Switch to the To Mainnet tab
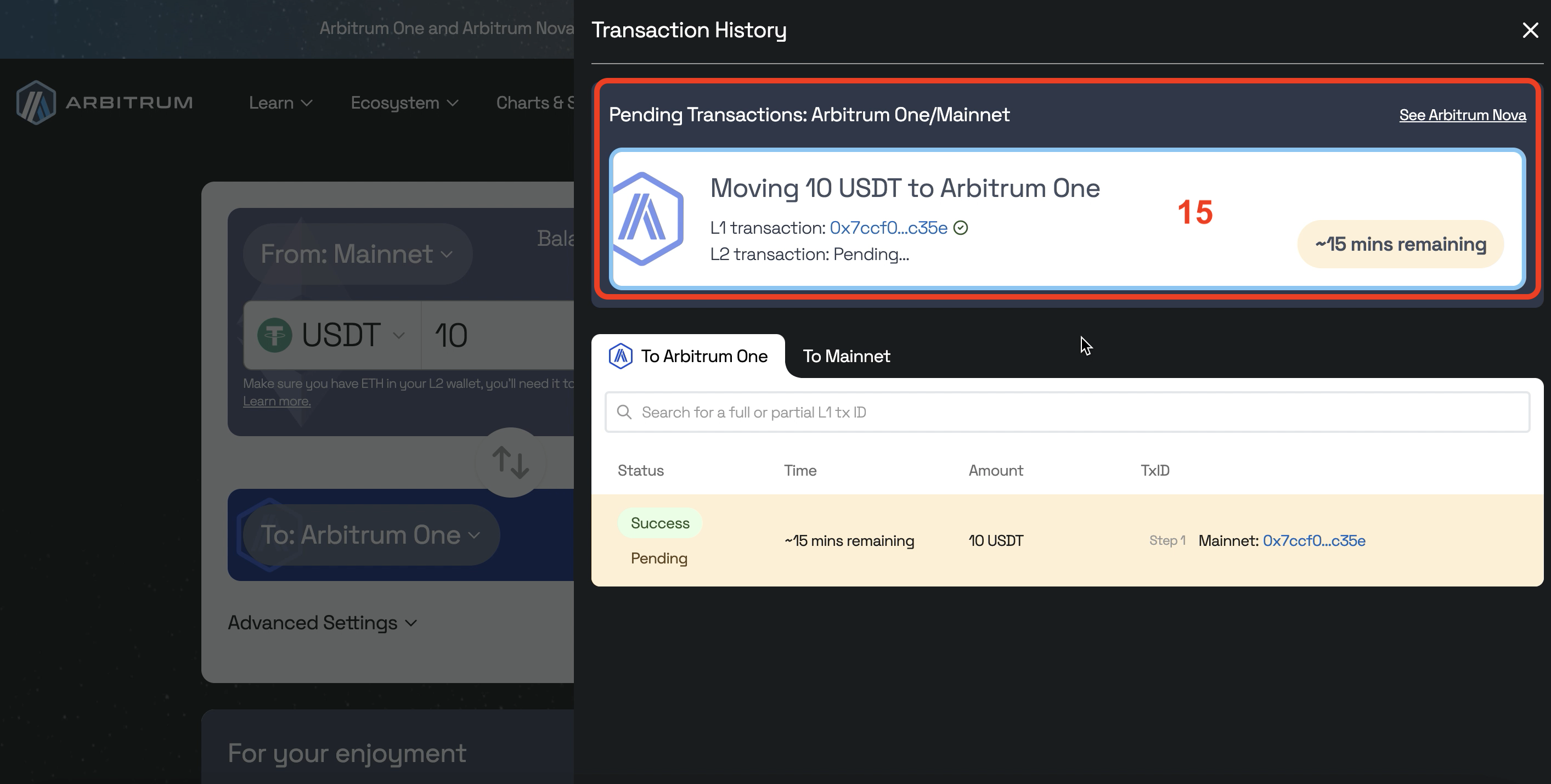This screenshot has height=784, width=1551. [x=846, y=356]
